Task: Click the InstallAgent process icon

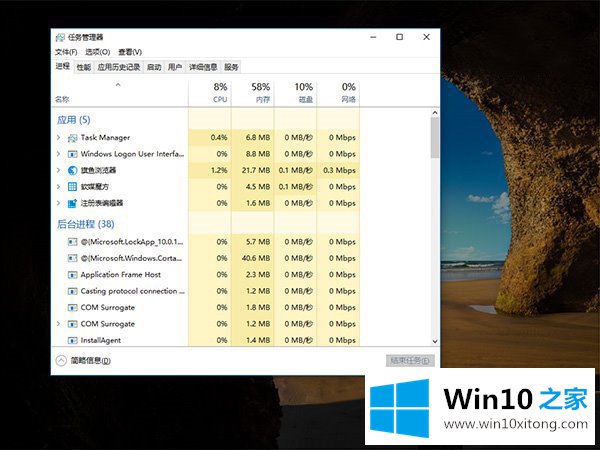Action: click(72, 340)
